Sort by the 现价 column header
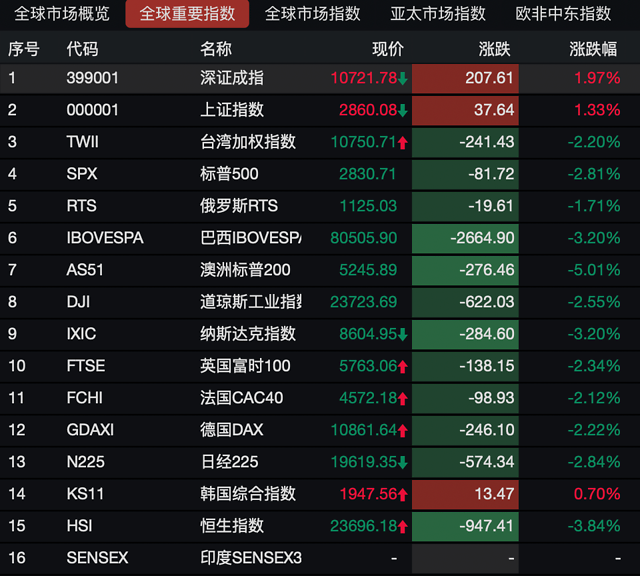This screenshot has height=576, width=640. pyautogui.click(x=388, y=49)
